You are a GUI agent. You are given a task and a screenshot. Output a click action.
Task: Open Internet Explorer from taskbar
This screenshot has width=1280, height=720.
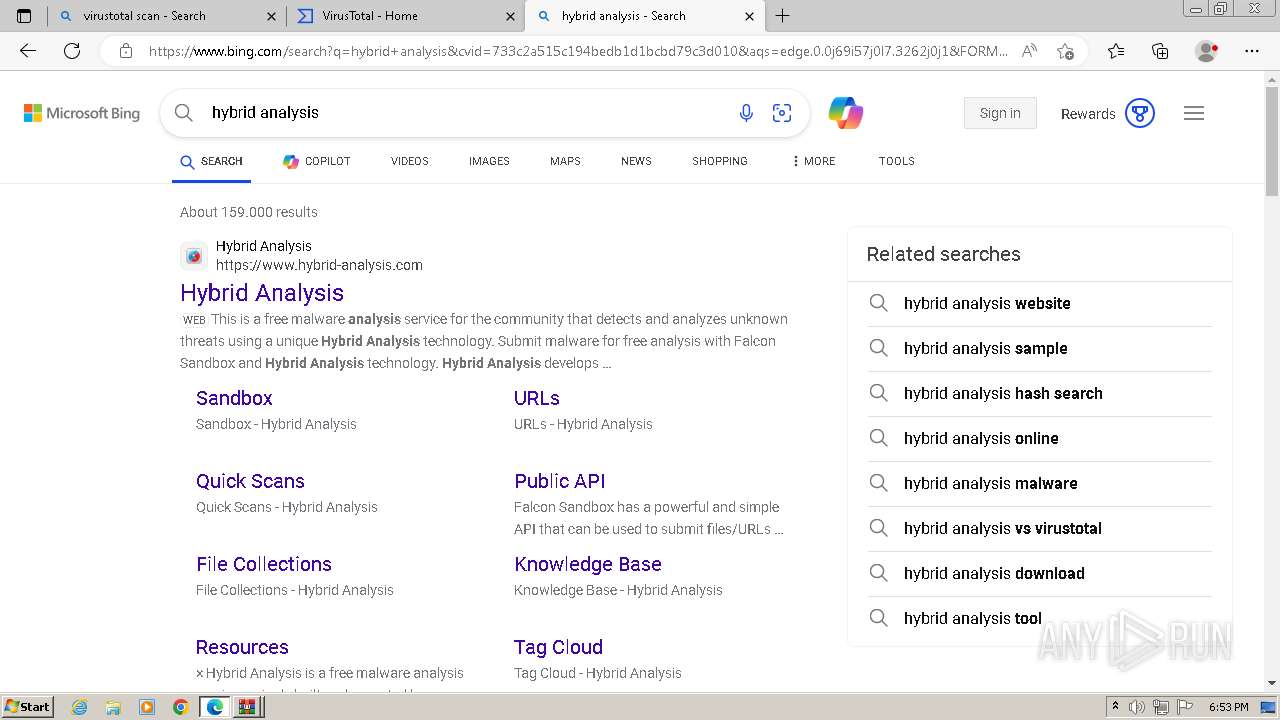click(80, 707)
